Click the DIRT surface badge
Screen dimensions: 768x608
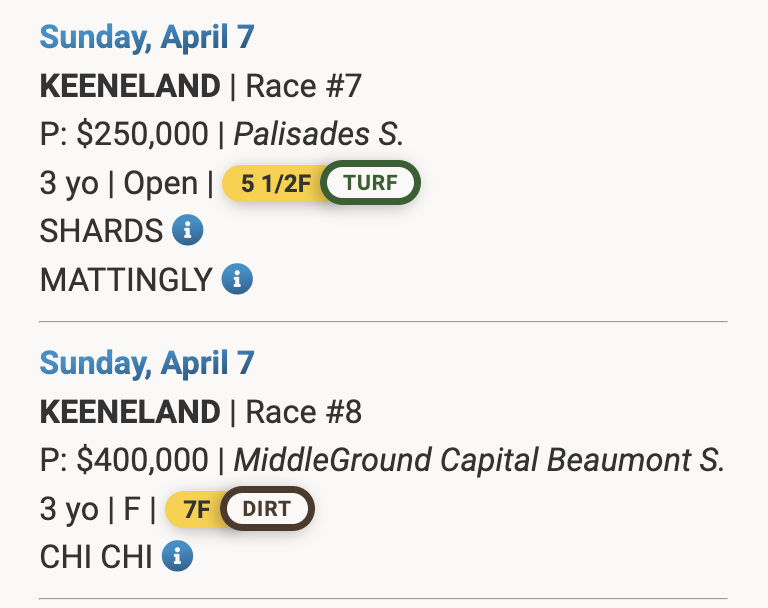266,509
